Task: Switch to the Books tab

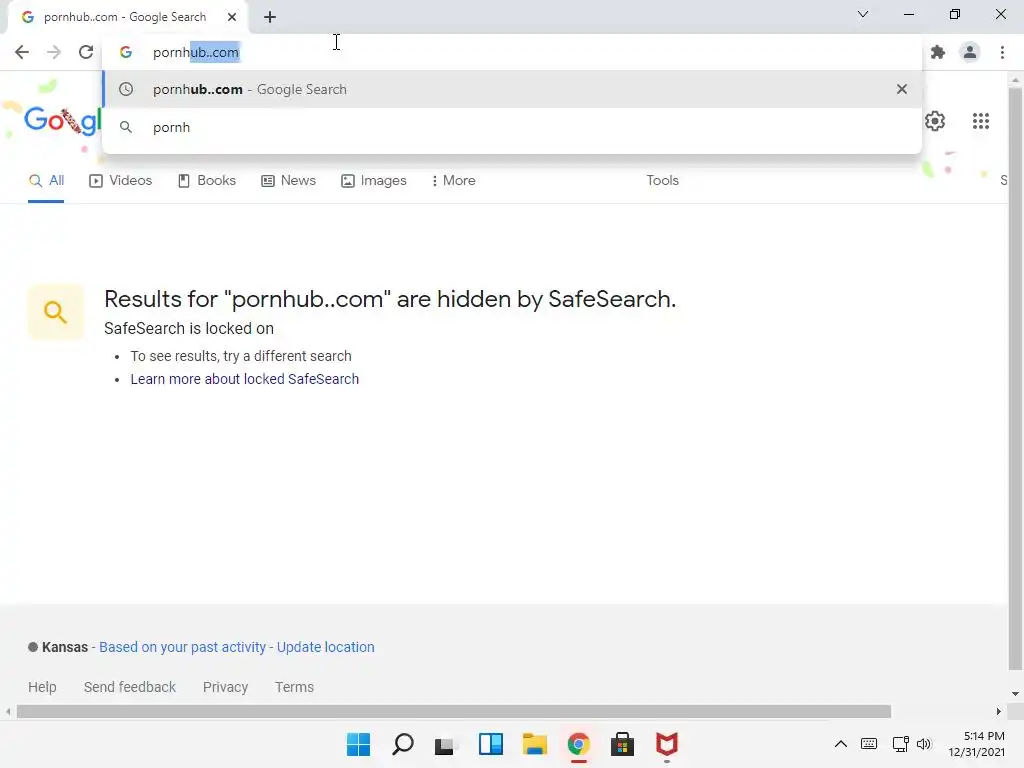Action: [x=207, y=181]
